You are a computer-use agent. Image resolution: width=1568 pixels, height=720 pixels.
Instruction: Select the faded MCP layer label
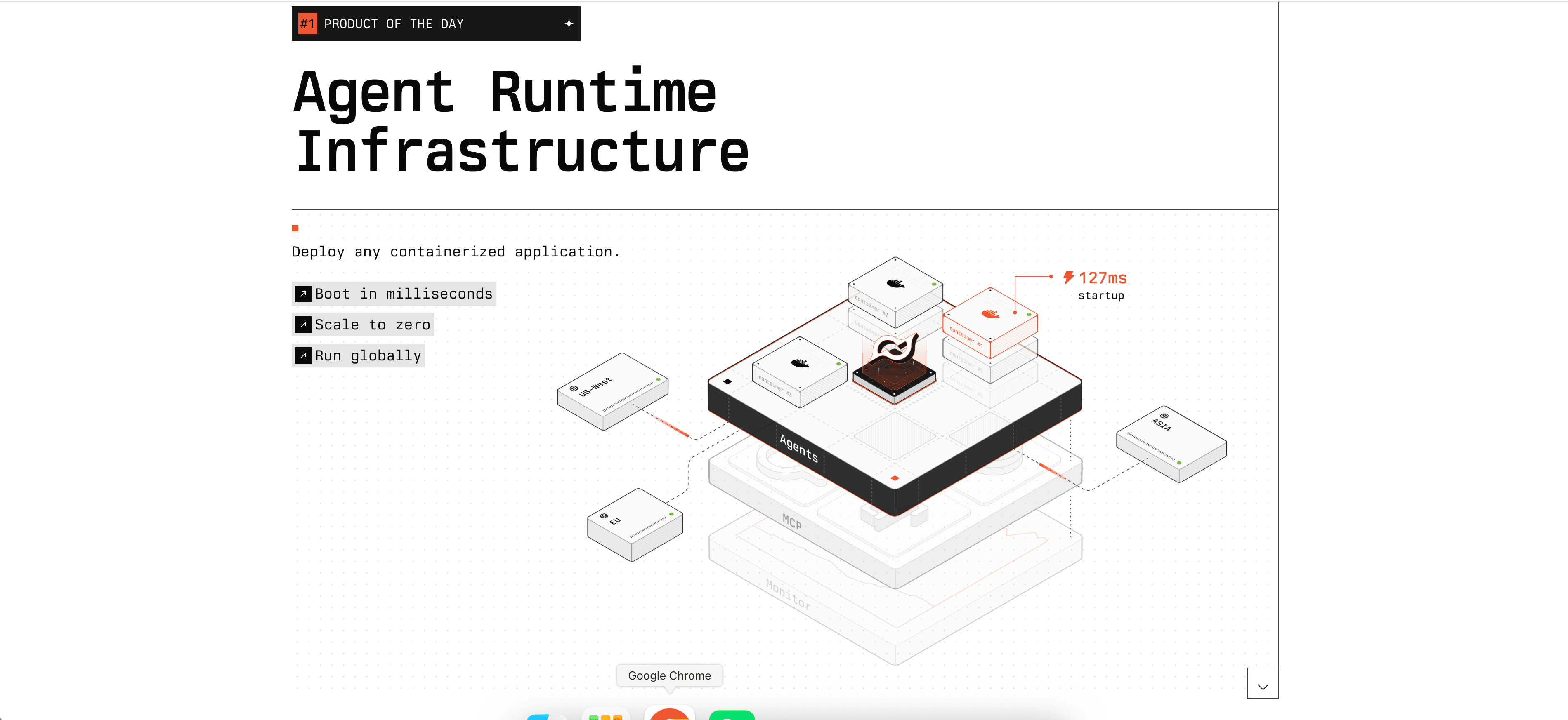click(x=791, y=521)
